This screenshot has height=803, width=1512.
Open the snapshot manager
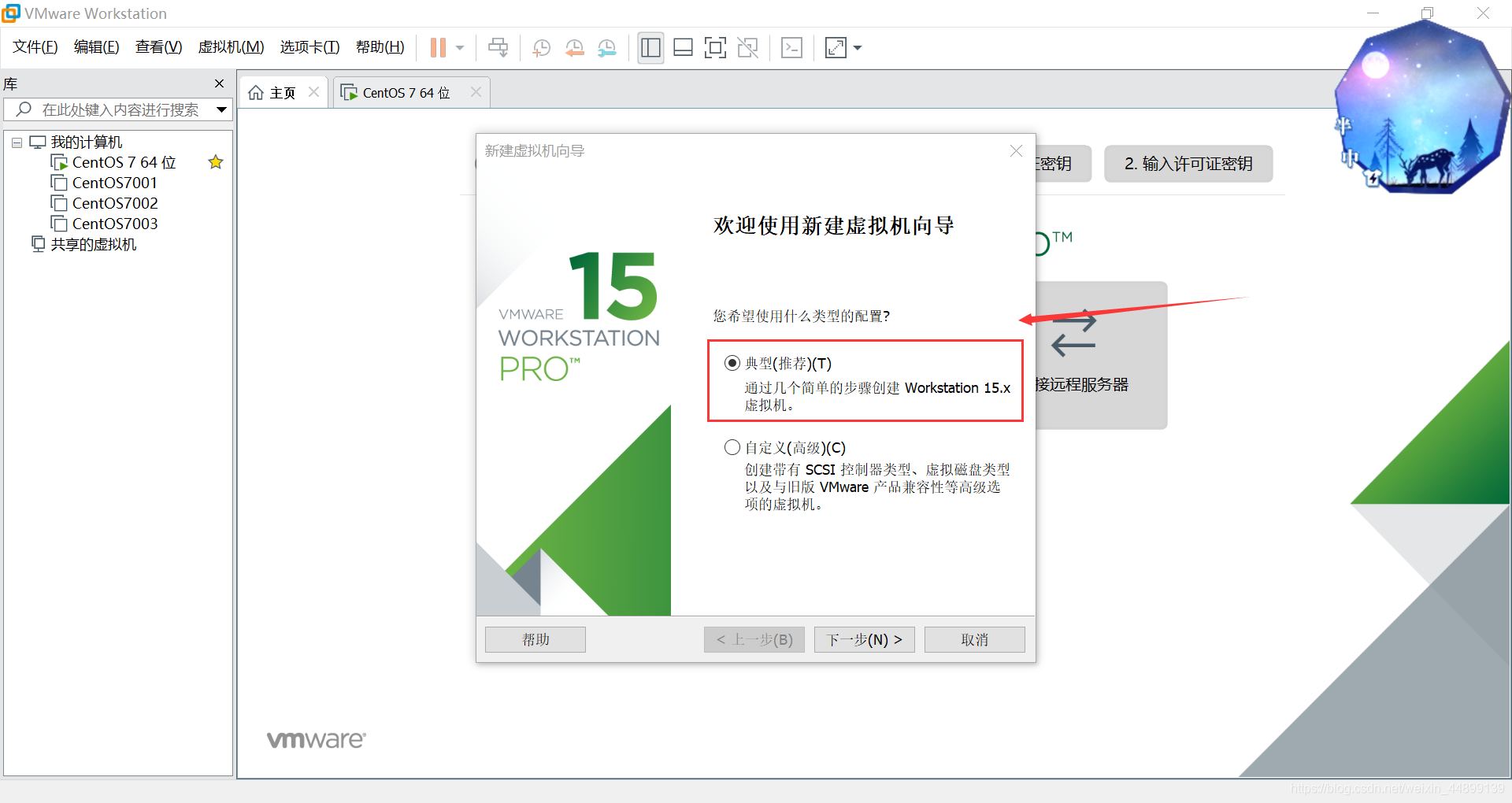click(607, 47)
